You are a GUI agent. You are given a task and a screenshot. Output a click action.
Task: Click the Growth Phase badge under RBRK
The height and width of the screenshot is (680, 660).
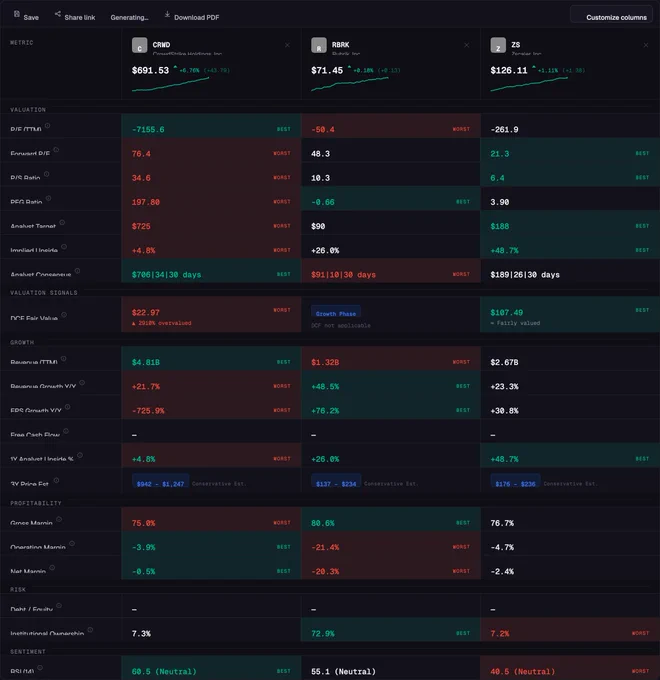point(336,313)
